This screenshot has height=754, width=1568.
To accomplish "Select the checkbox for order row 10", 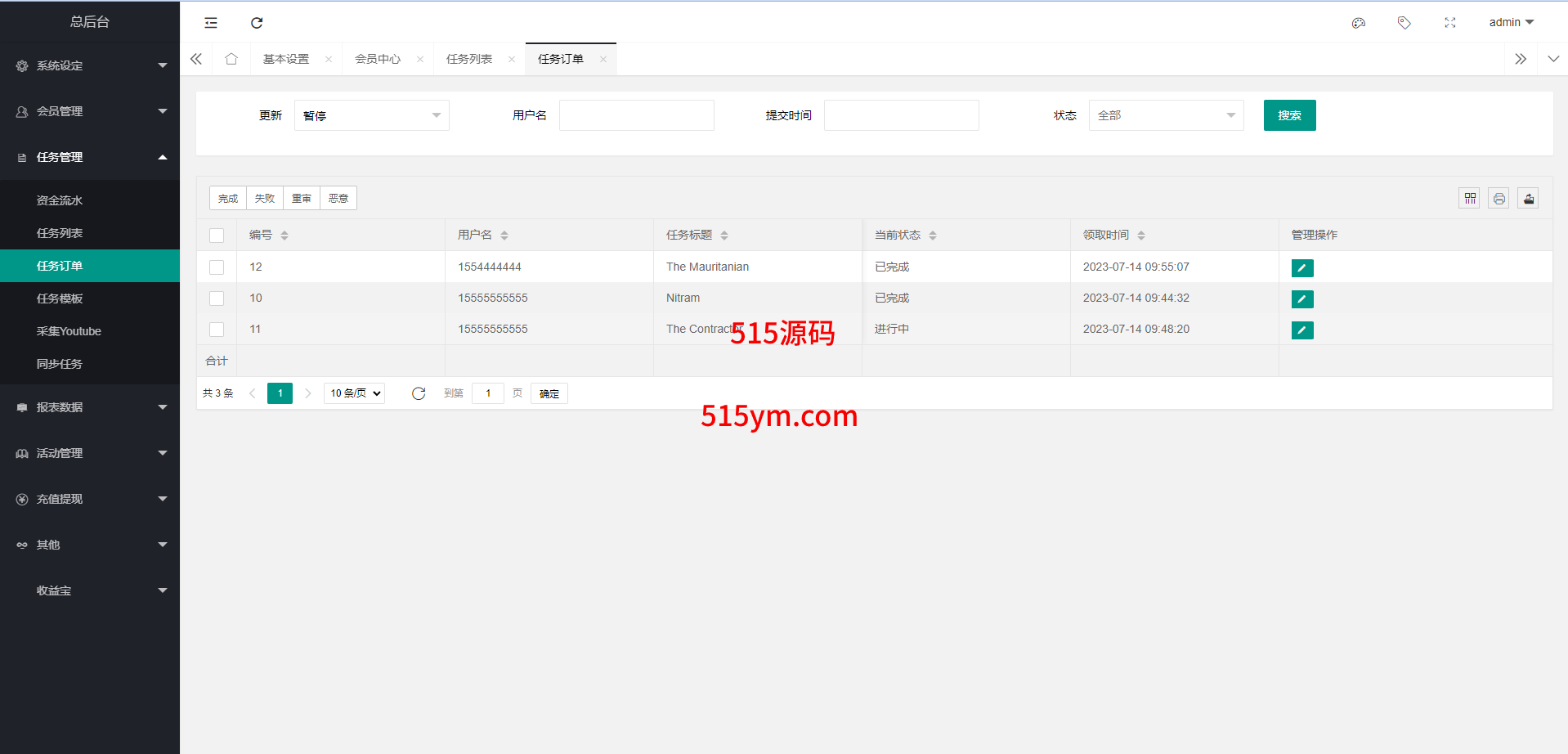I will coord(217,298).
